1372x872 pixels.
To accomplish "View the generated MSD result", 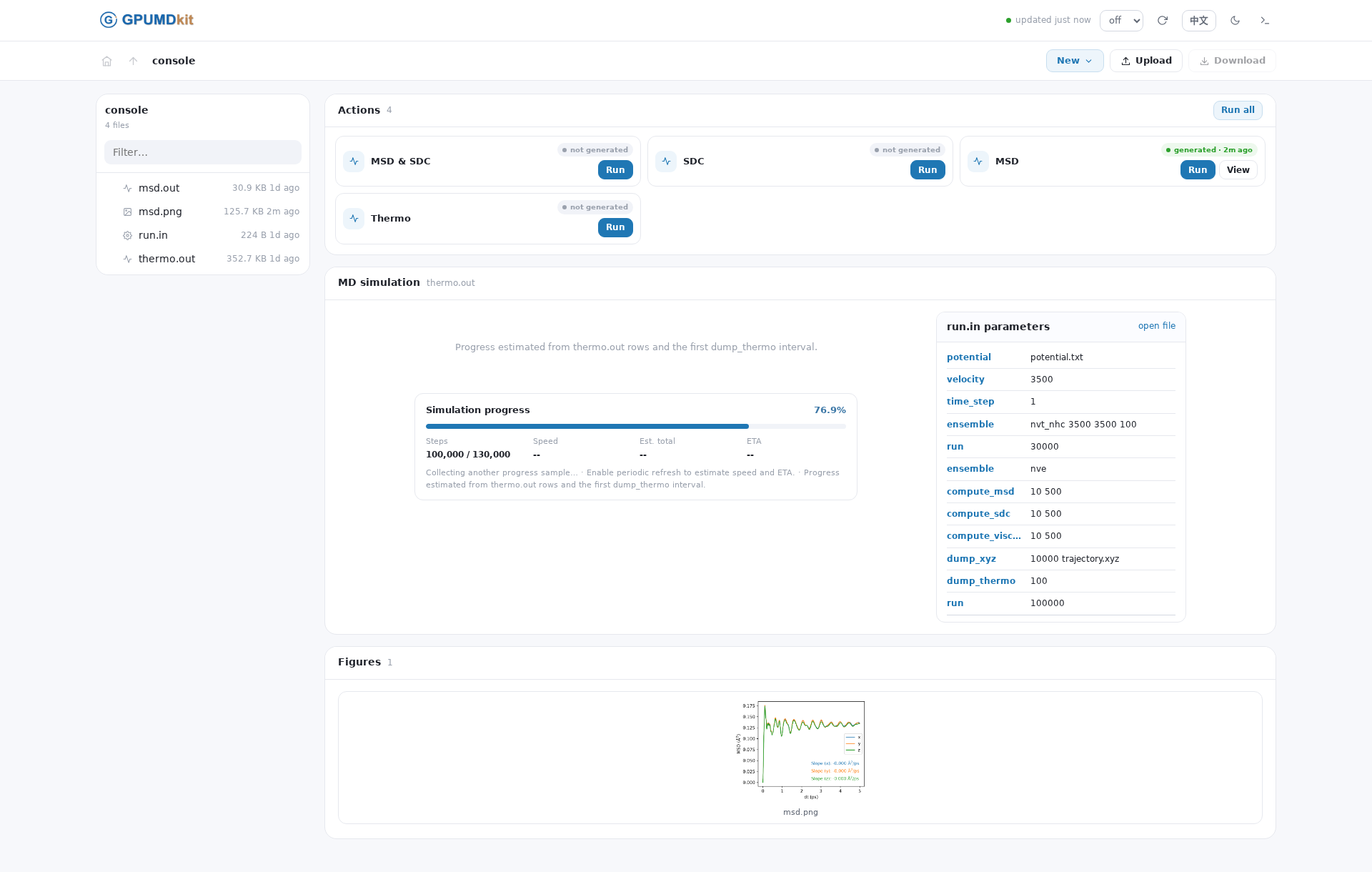I will click(1238, 170).
